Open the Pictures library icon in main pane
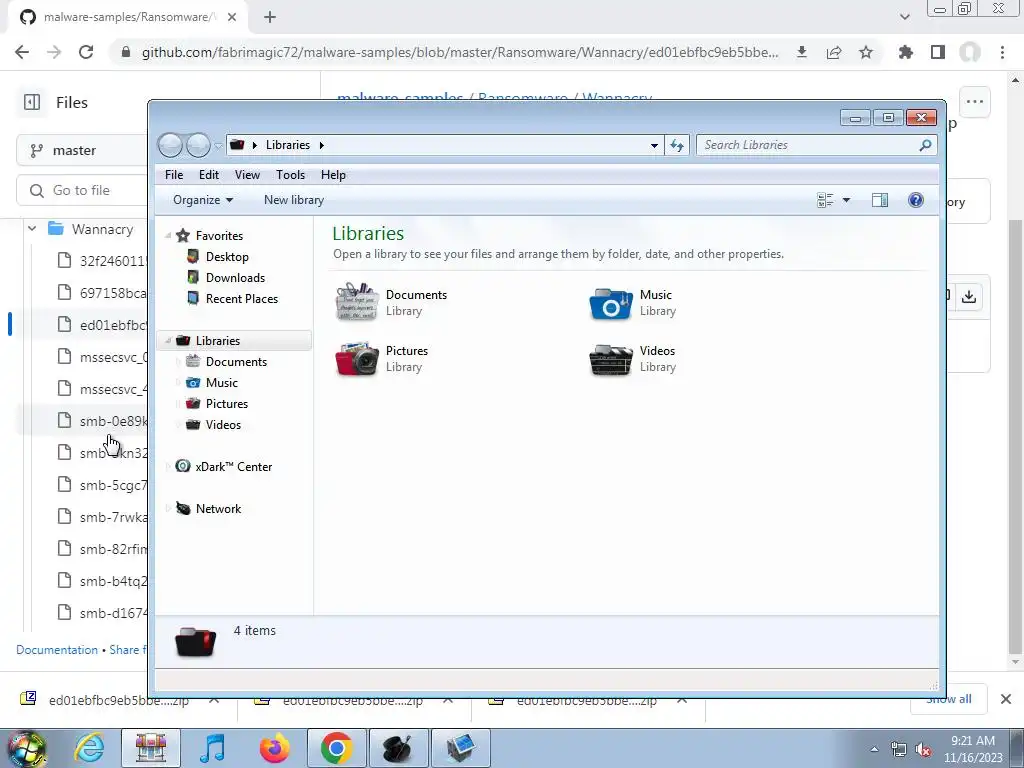Image resolution: width=1024 pixels, height=768 pixels. coord(357,359)
